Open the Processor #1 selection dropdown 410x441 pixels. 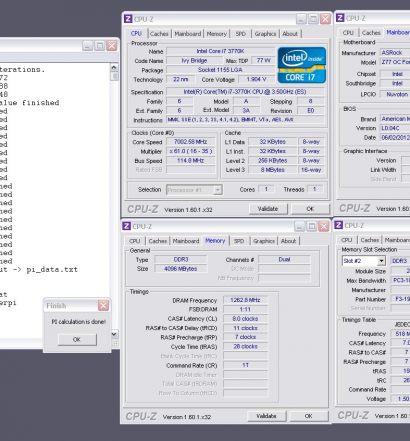coord(218,190)
